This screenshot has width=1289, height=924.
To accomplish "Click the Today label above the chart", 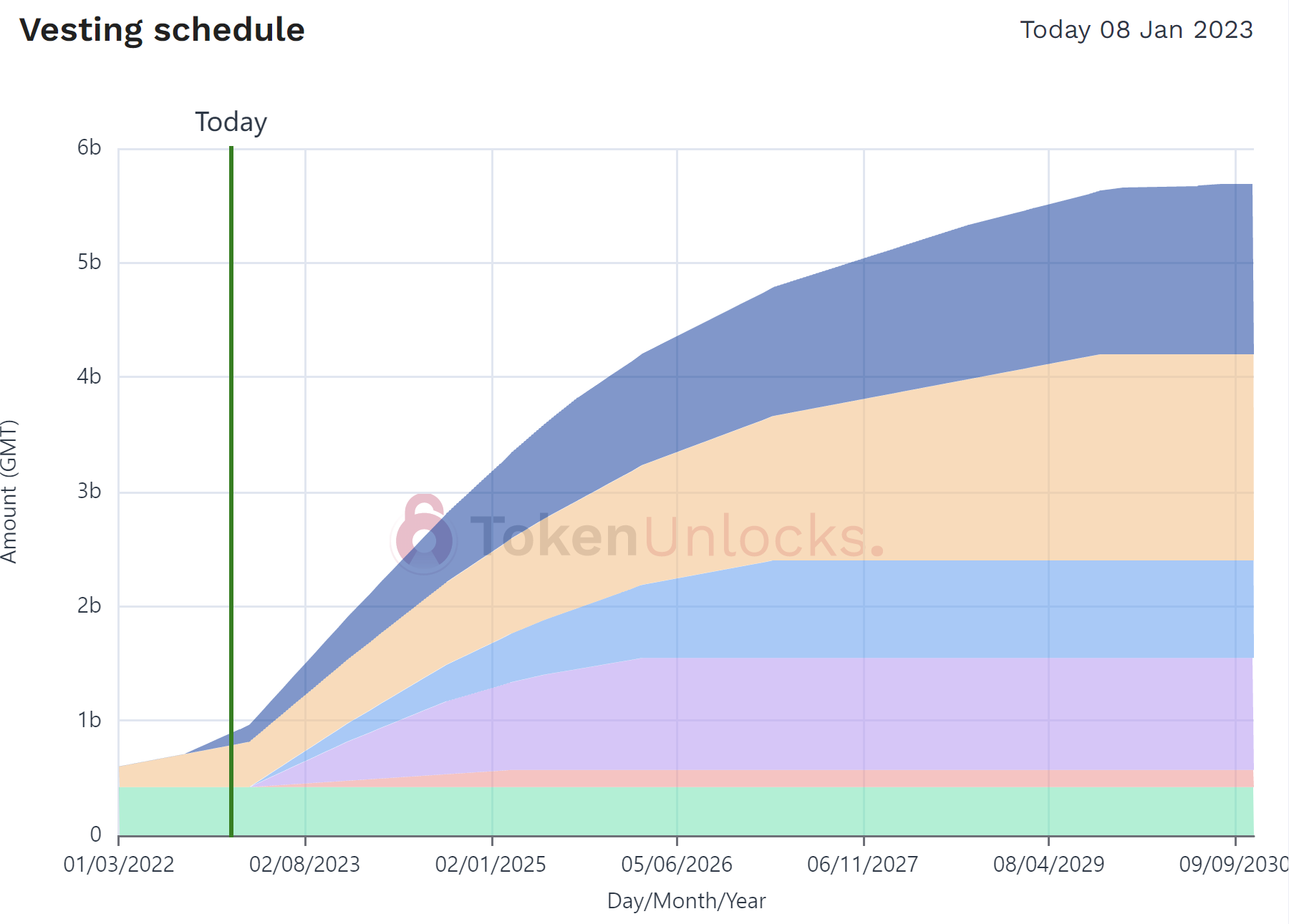I will 231,122.
